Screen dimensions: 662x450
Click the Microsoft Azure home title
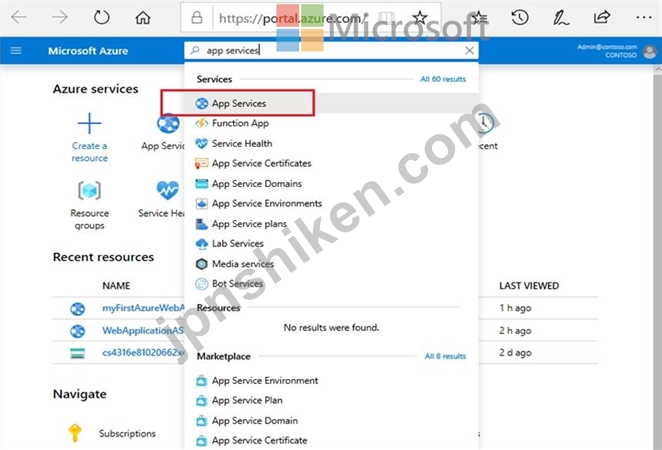point(88,51)
